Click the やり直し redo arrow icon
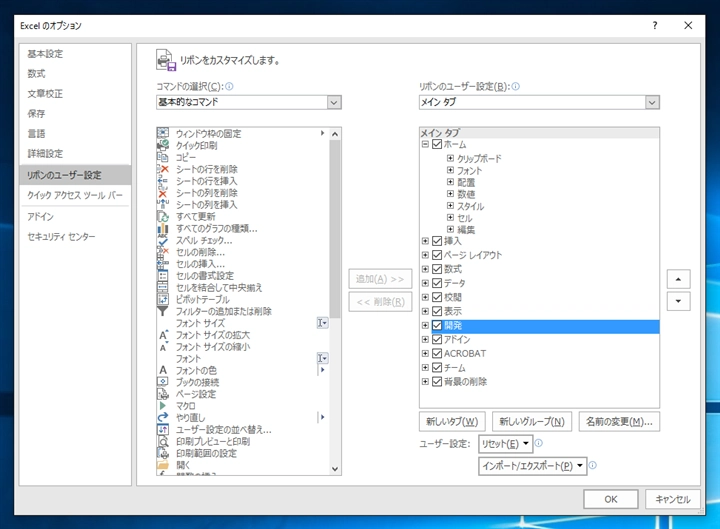This screenshot has height=529, width=720. click(x=163, y=417)
